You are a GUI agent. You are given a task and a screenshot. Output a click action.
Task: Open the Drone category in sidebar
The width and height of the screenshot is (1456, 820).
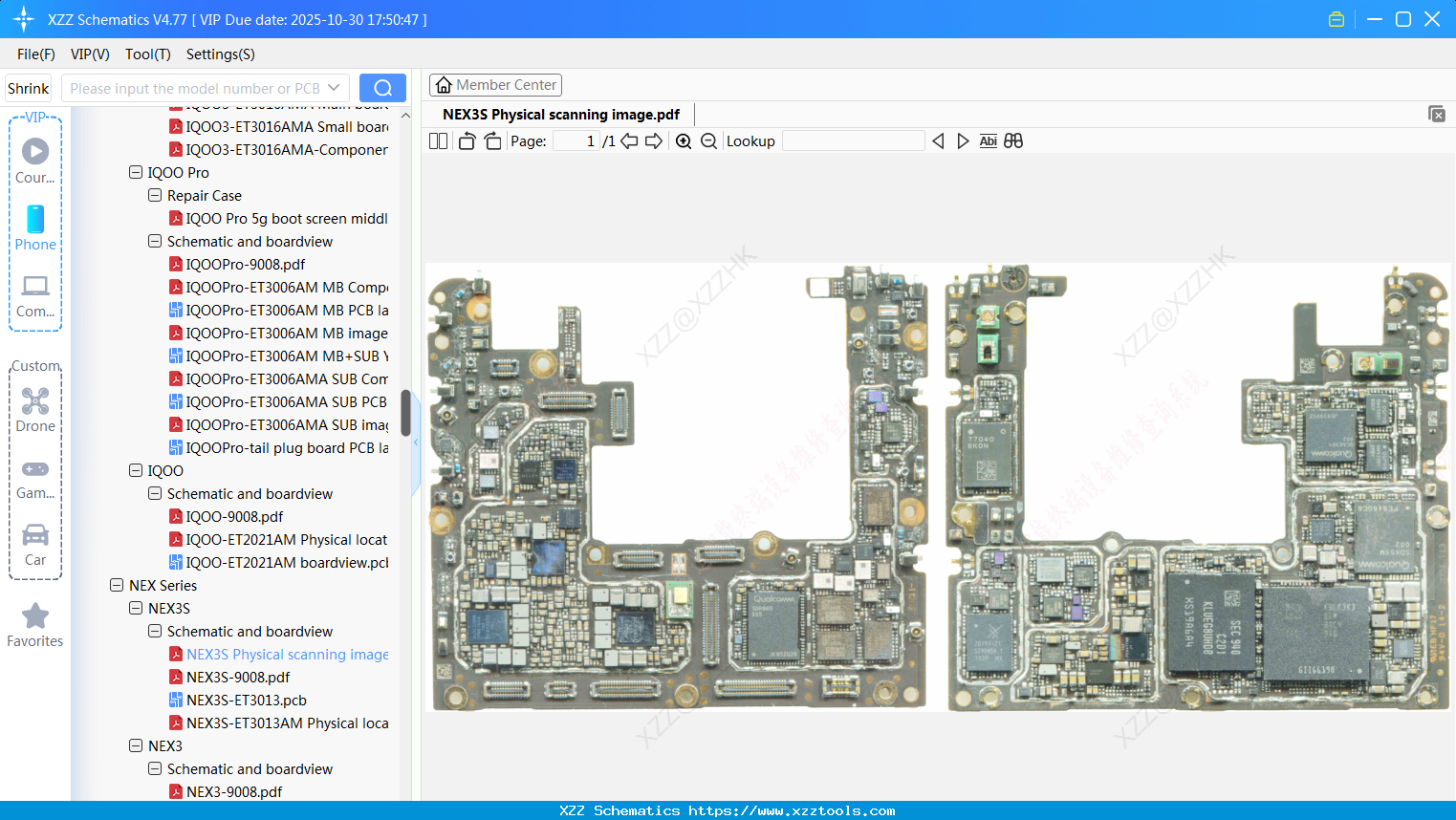click(x=35, y=409)
